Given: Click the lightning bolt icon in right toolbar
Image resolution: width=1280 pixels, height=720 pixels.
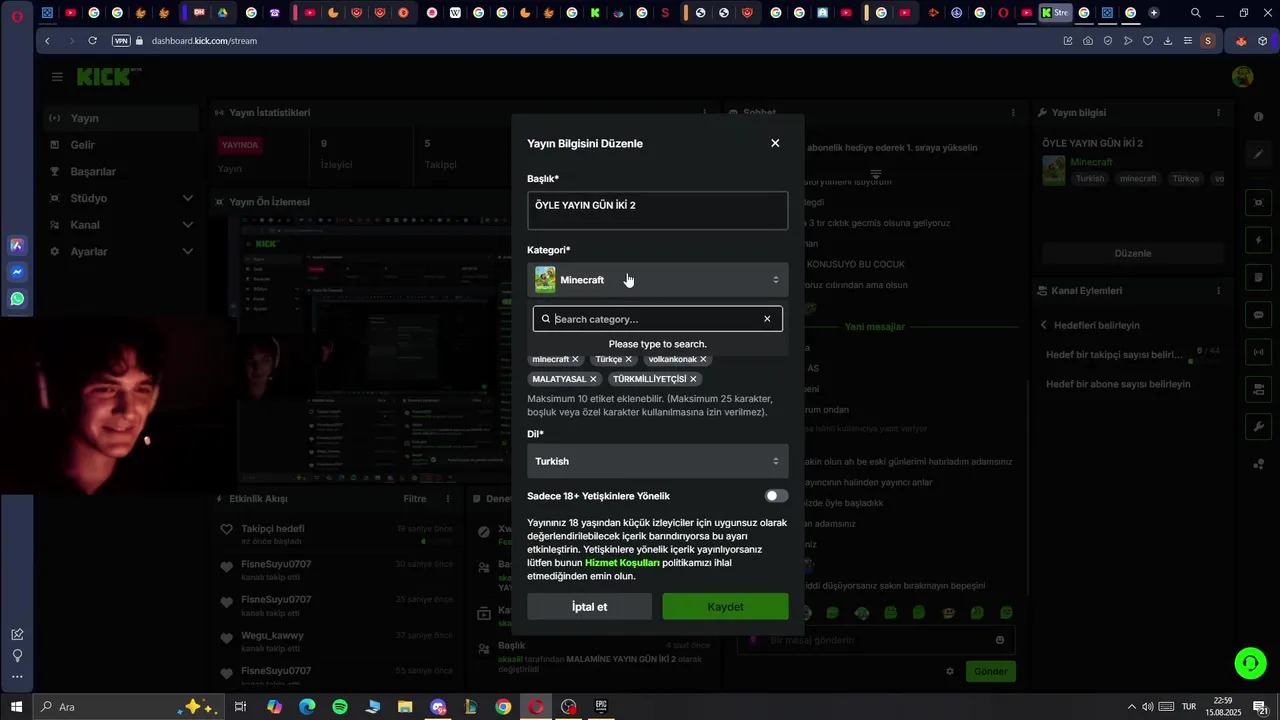Looking at the screenshot, I should [x=1258, y=240].
